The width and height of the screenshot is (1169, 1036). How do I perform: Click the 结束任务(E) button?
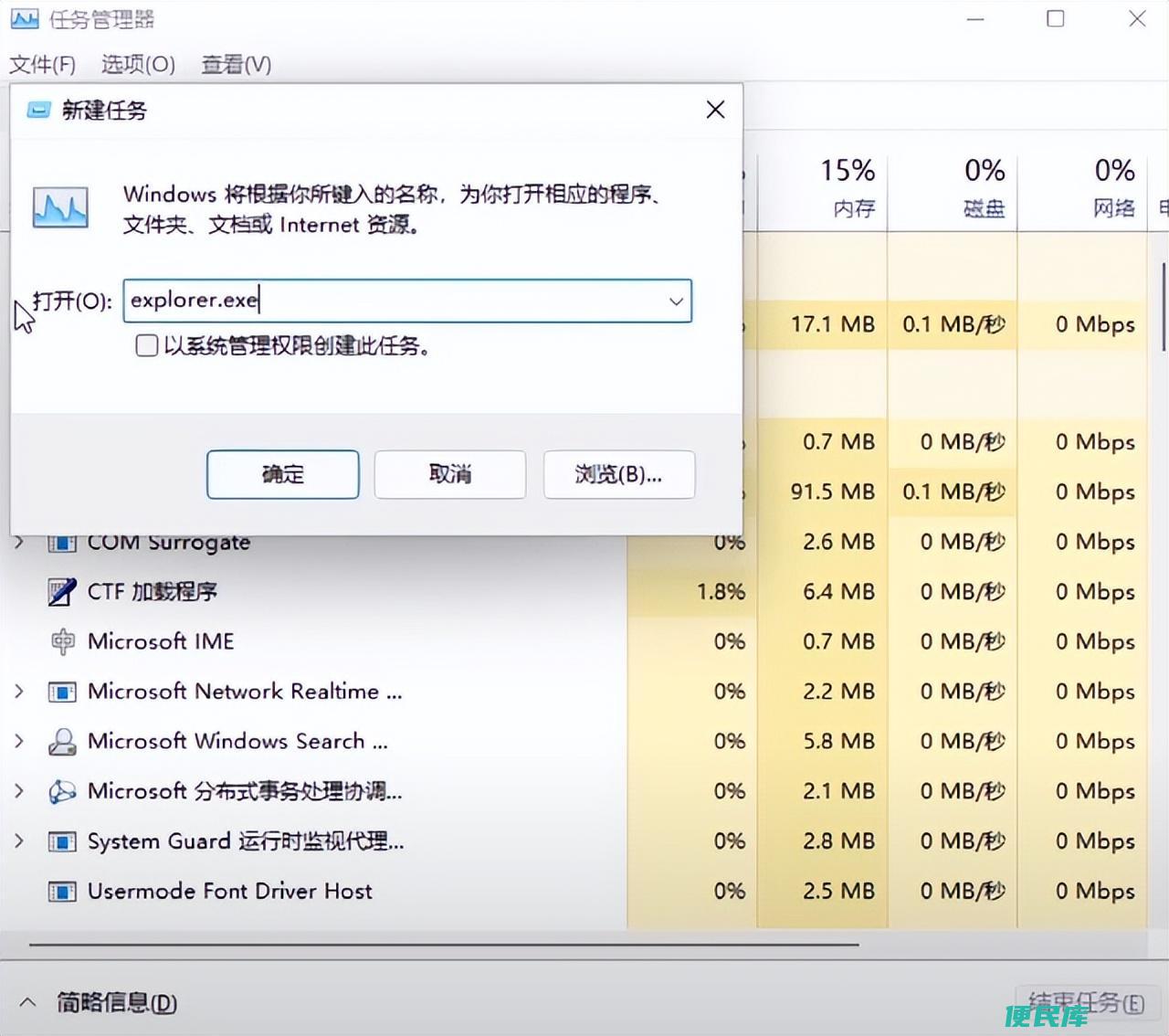click(1086, 1003)
